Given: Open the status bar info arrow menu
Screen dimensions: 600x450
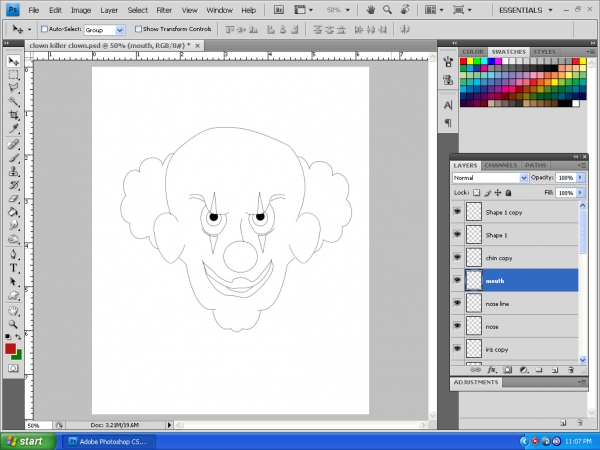Looking at the screenshot, I should click(x=170, y=425).
